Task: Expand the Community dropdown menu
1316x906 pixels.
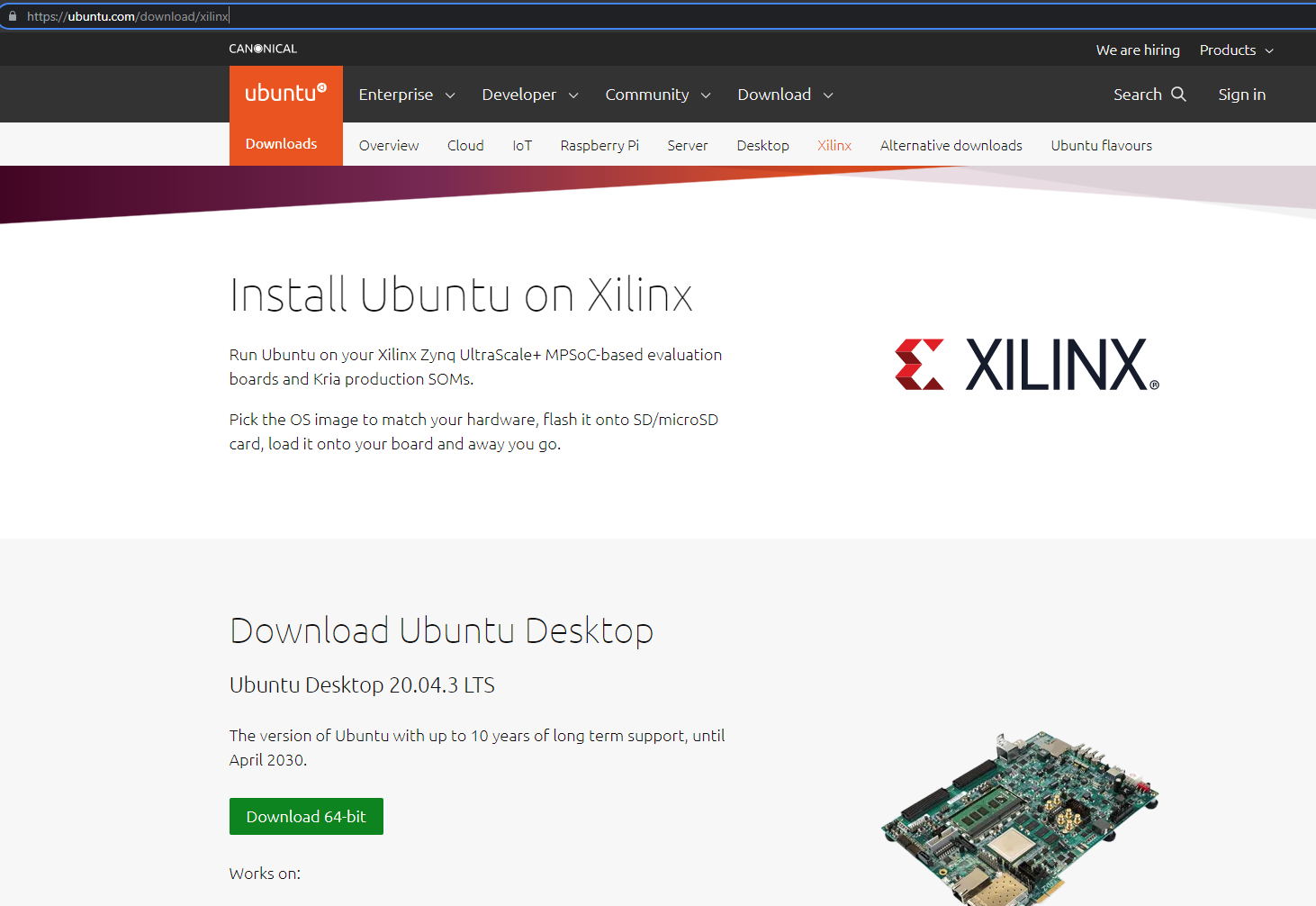Action: [658, 95]
